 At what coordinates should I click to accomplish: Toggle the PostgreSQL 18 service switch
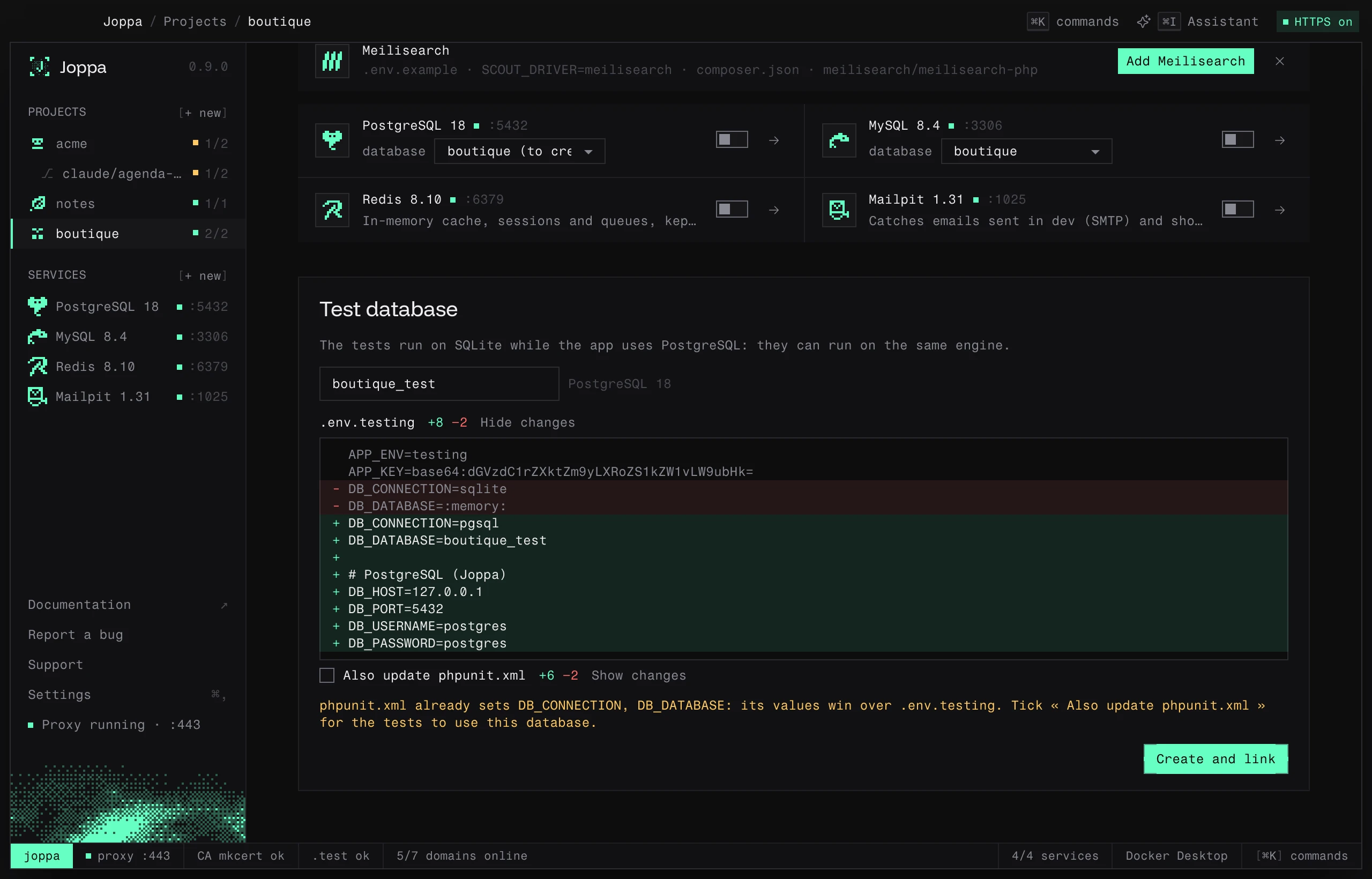(732, 139)
